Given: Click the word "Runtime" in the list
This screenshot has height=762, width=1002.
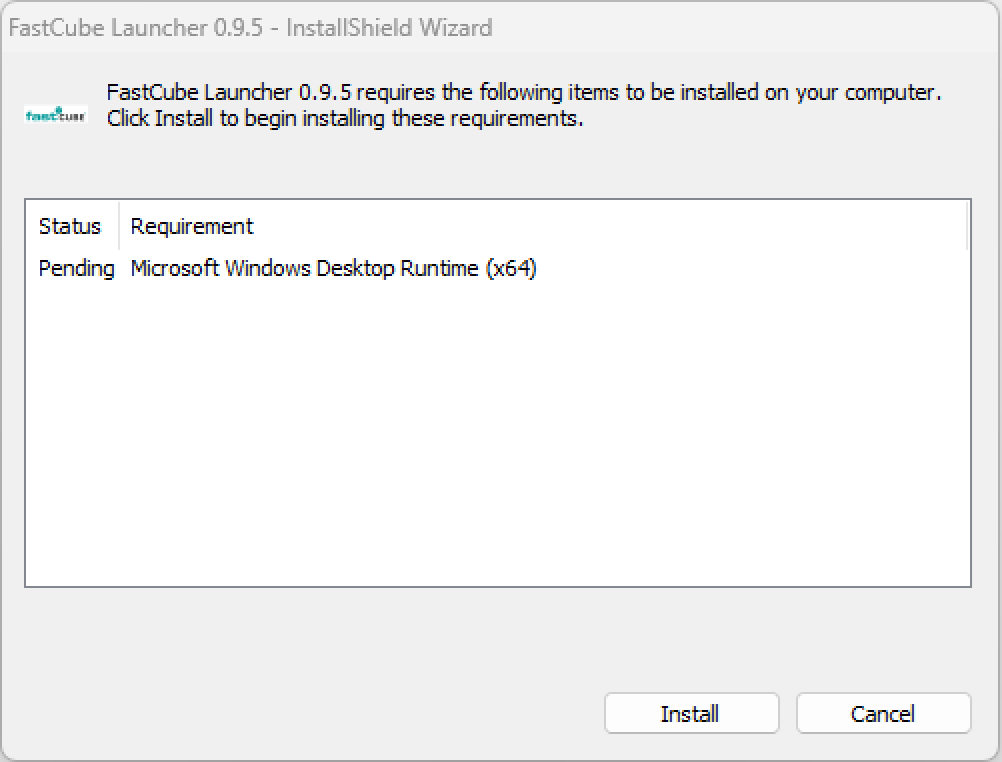Looking at the screenshot, I should point(439,268).
